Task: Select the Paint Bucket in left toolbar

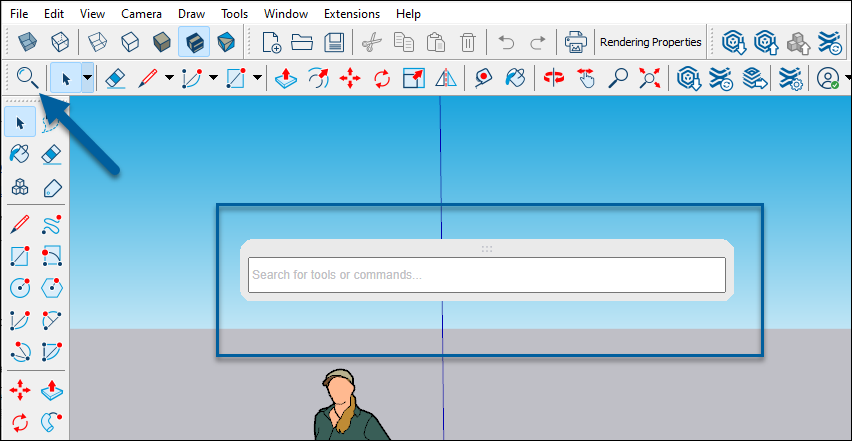Action: tap(20, 153)
